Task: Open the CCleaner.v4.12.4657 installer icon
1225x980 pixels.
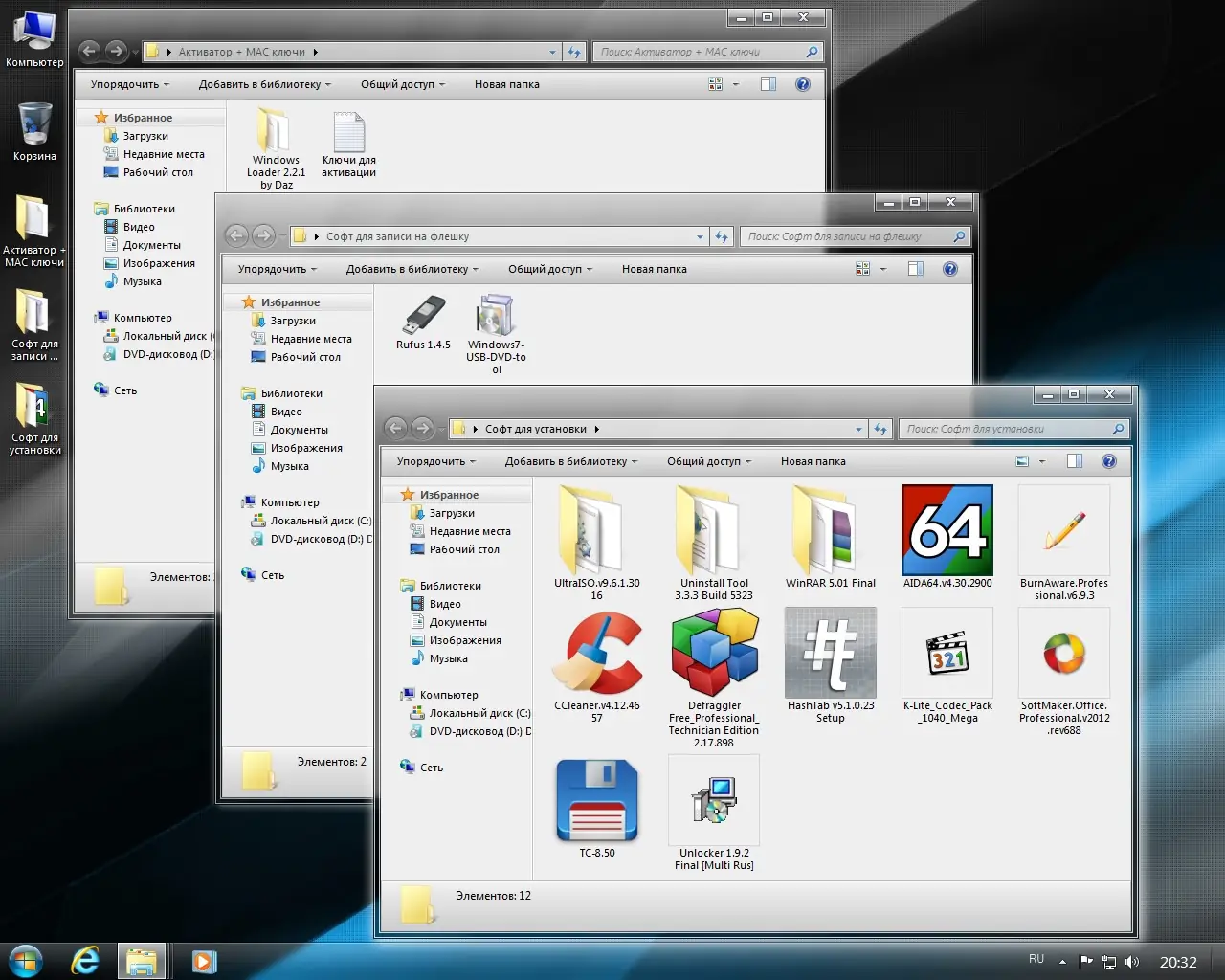Action: 597,653
